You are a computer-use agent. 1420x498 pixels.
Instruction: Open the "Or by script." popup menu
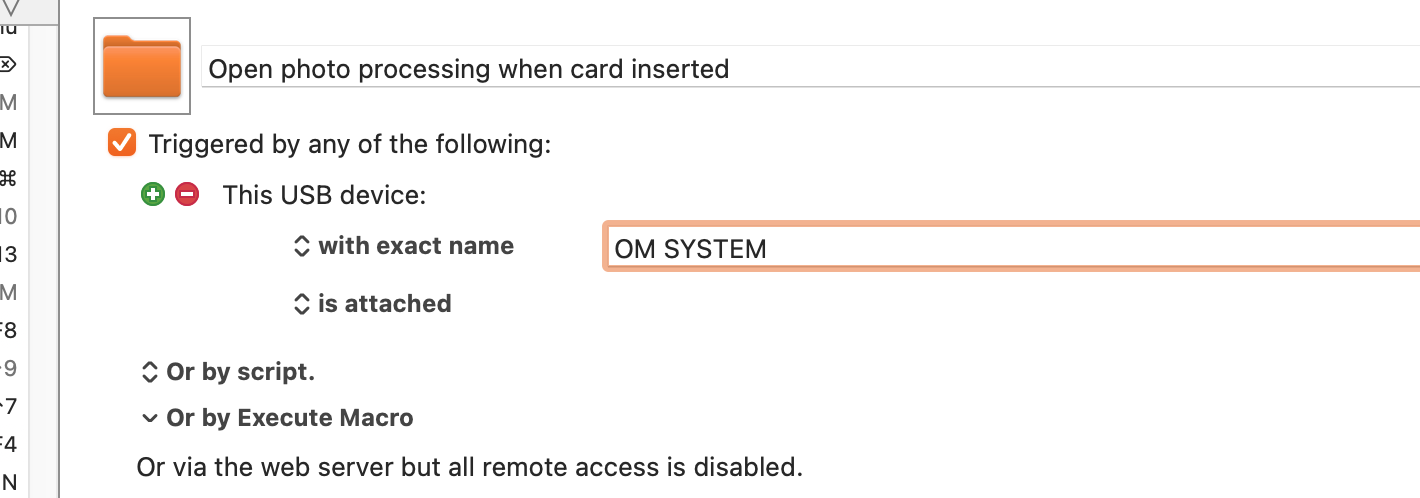[228, 373]
